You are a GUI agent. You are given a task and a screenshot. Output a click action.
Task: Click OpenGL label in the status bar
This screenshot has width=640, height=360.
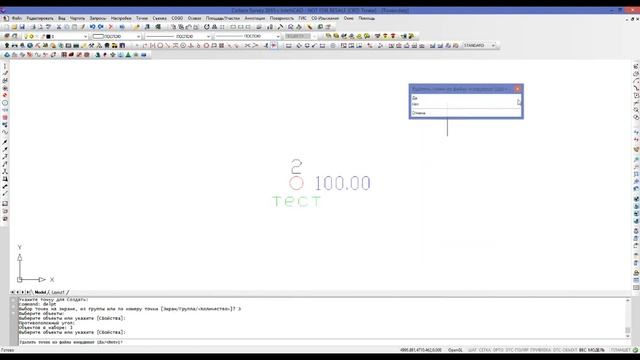(x=455, y=350)
